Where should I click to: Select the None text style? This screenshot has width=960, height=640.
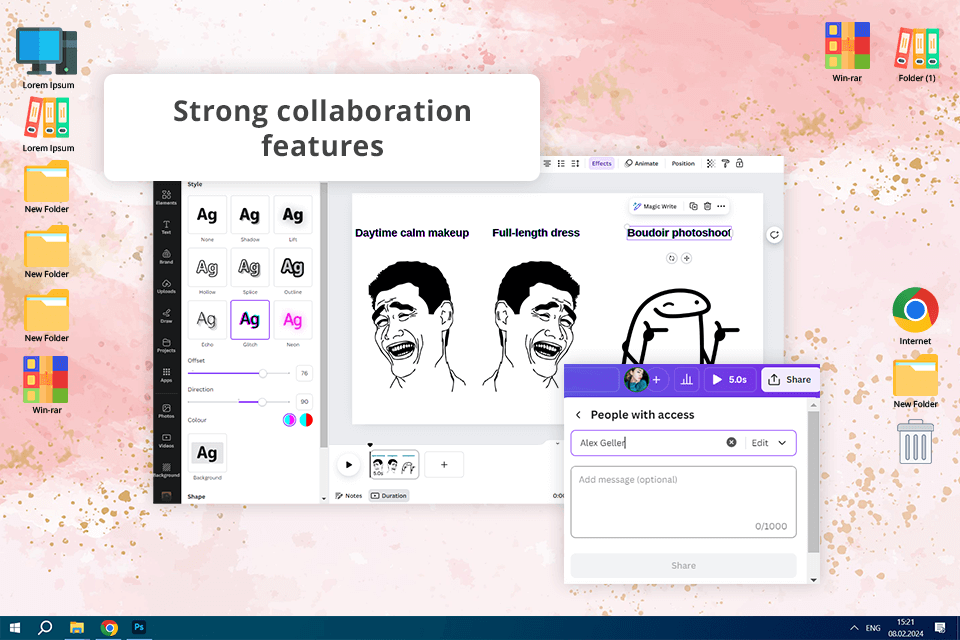click(207, 215)
